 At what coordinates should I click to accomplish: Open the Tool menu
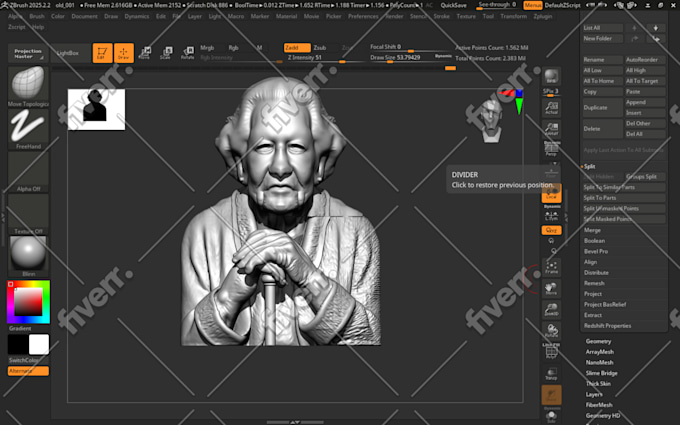click(488, 16)
